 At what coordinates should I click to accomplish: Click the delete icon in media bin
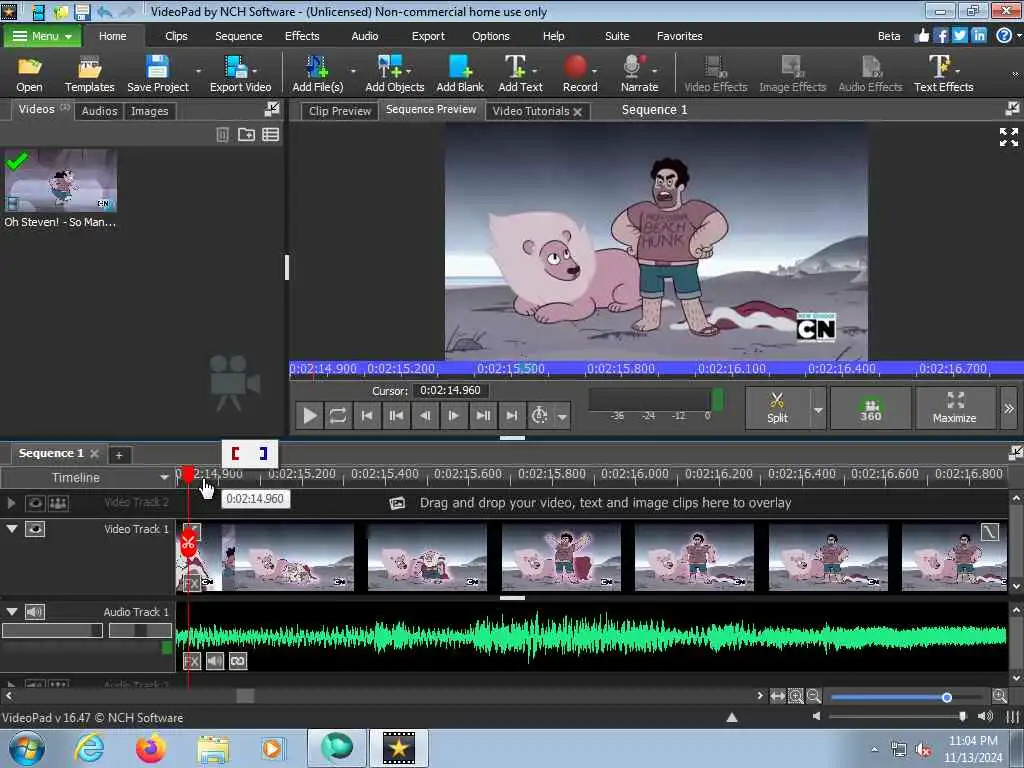223,135
